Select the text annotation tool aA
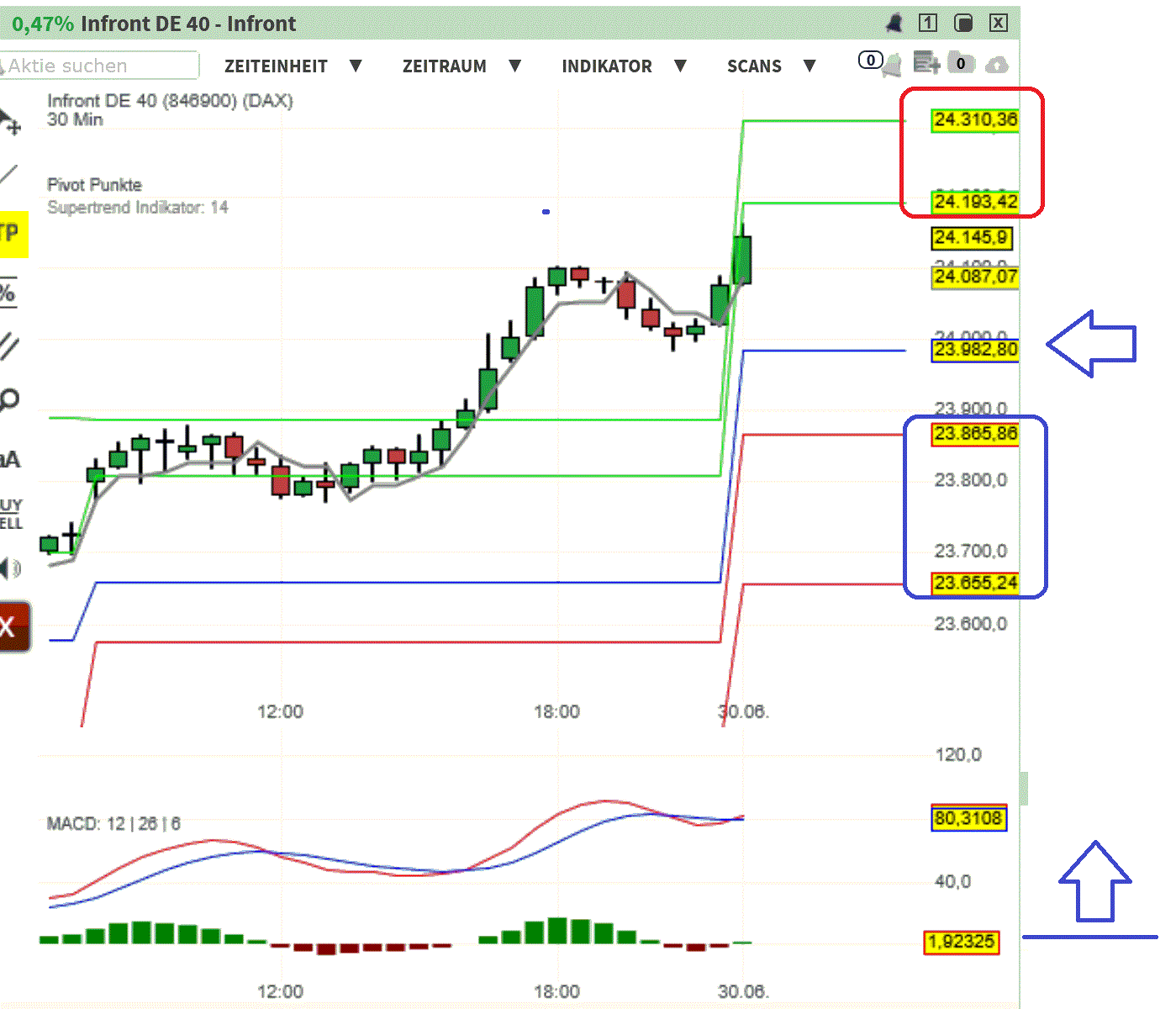This screenshot has height=1009, width=1176. click(9, 458)
